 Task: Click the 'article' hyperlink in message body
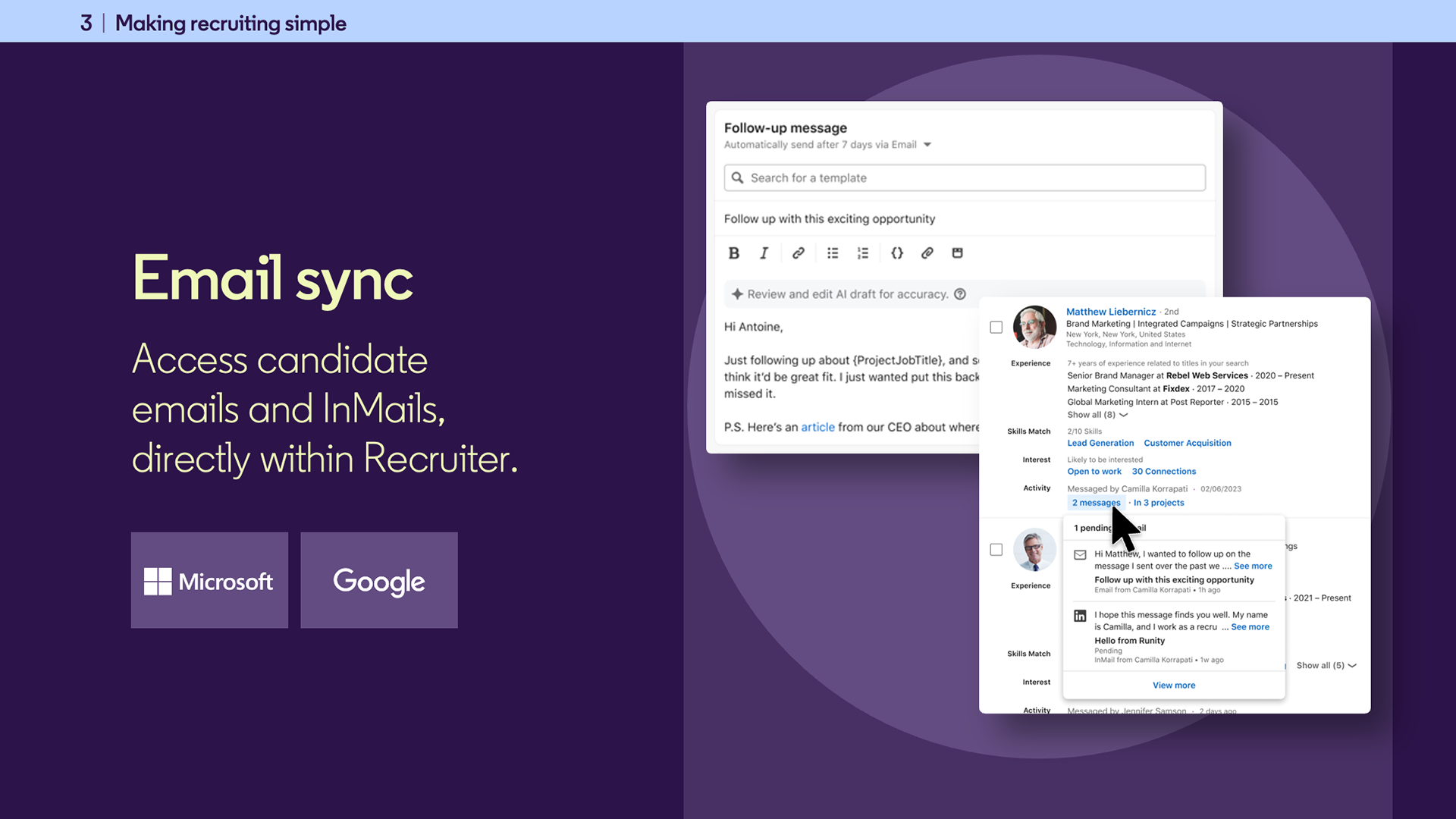tap(817, 427)
